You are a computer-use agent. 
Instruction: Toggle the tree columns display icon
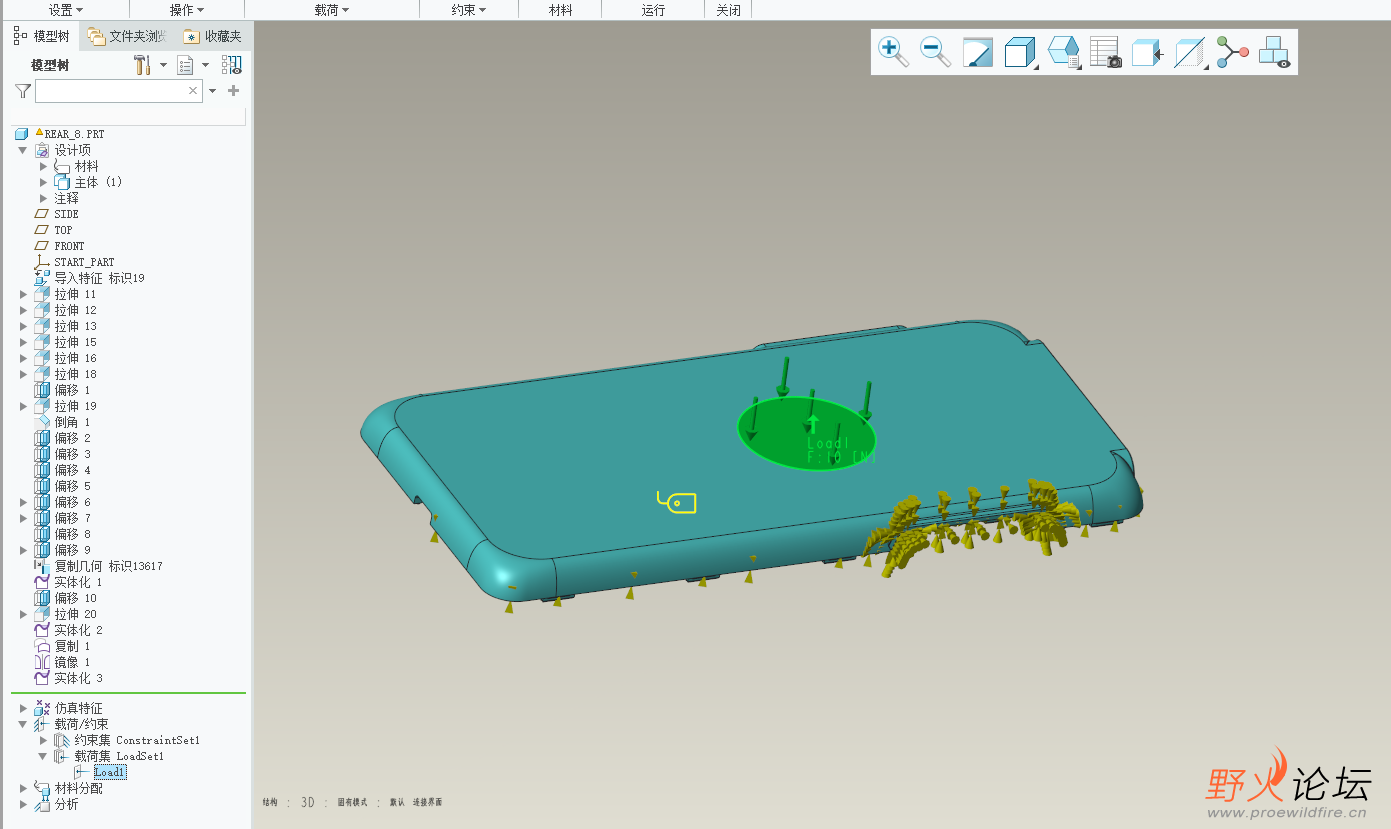(232, 65)
